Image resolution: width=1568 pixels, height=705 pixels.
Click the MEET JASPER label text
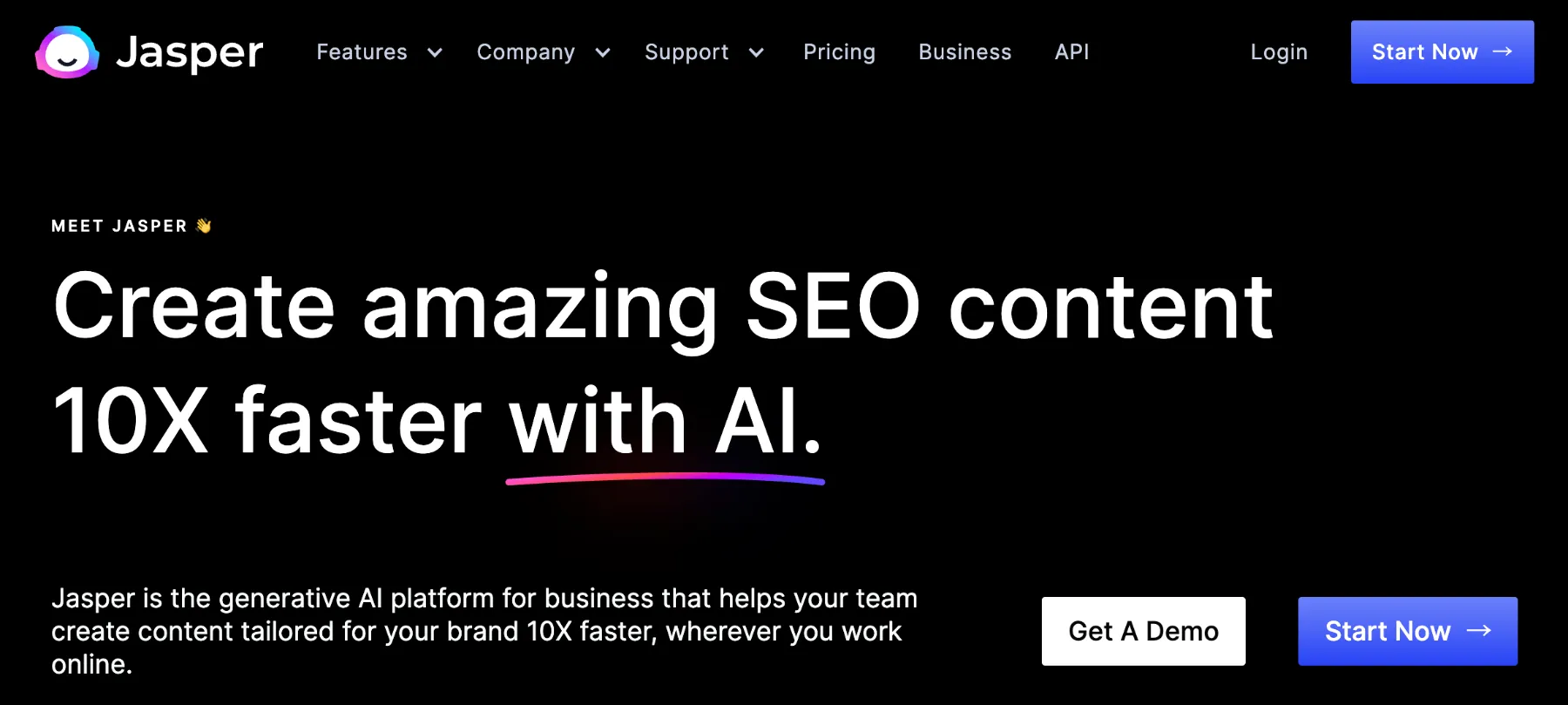click(x=119, y=226)
